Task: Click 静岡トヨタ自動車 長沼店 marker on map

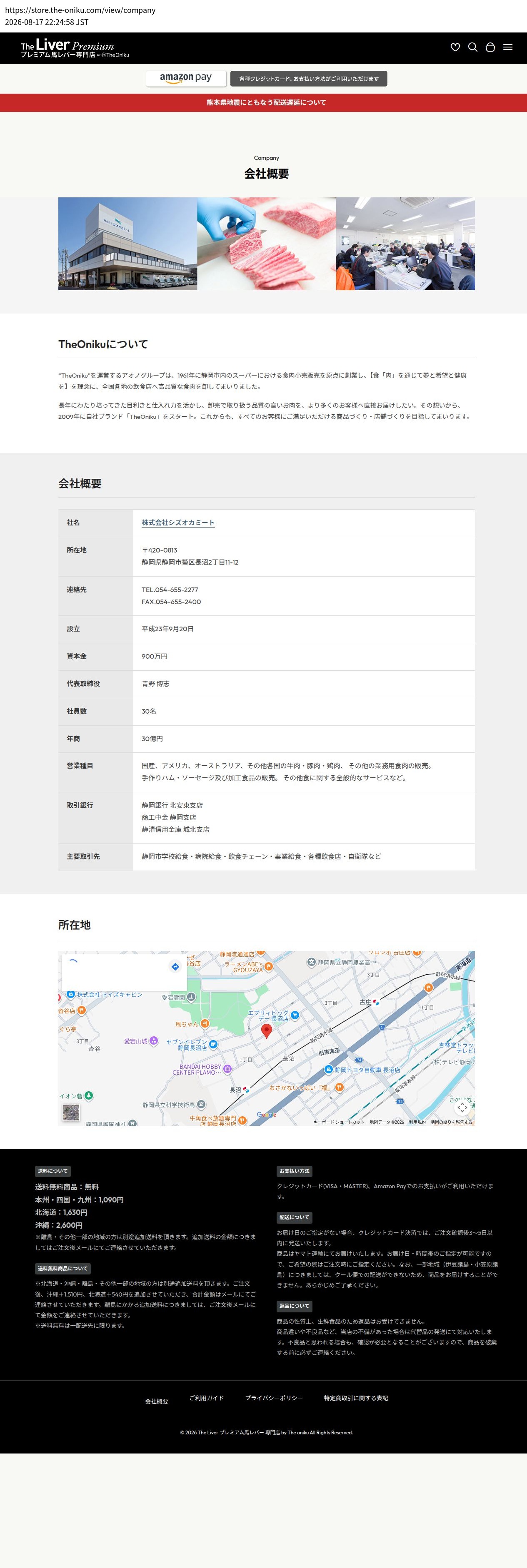Action: click(328, 1069)
